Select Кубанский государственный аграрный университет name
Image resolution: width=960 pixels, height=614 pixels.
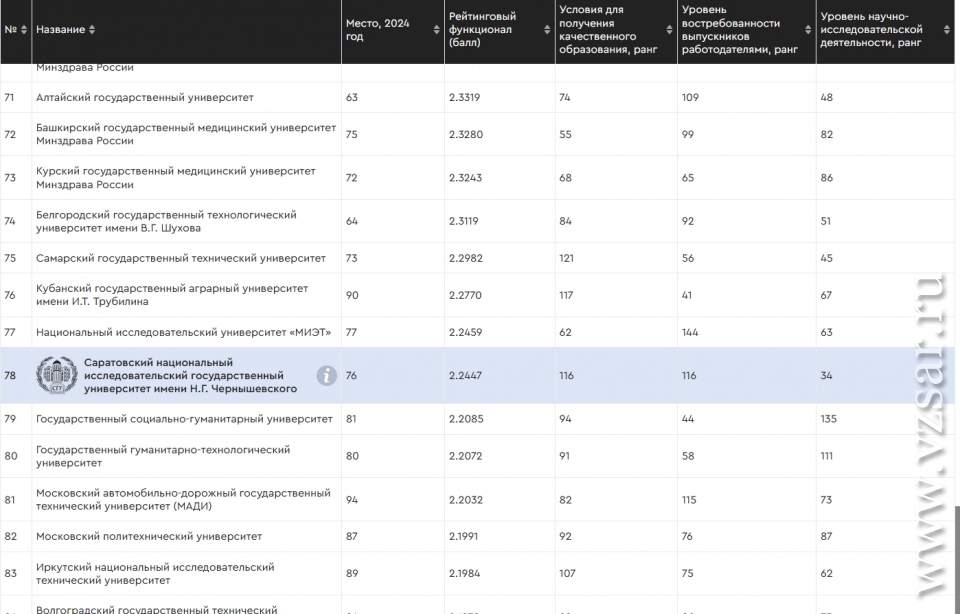pyautogui.click(x=172, y=295)
